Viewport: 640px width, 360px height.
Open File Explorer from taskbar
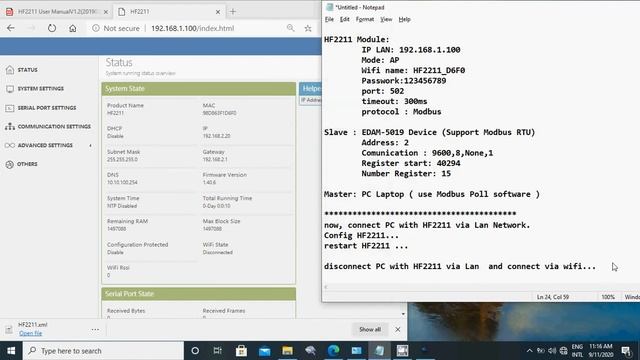point(287,351)
